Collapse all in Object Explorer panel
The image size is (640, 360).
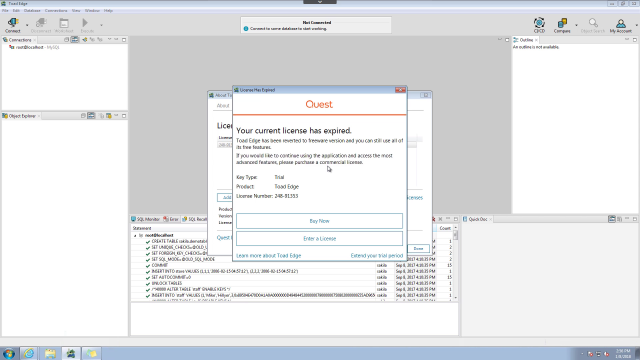(83, 116)
